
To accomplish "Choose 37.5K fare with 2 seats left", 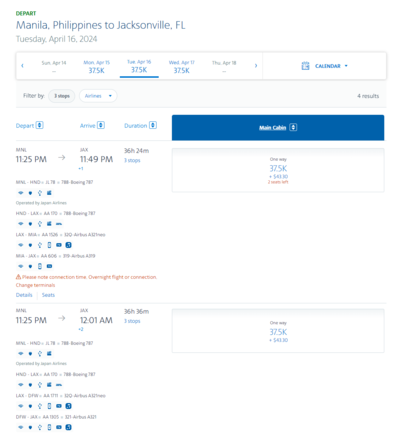I will [278, 170].
